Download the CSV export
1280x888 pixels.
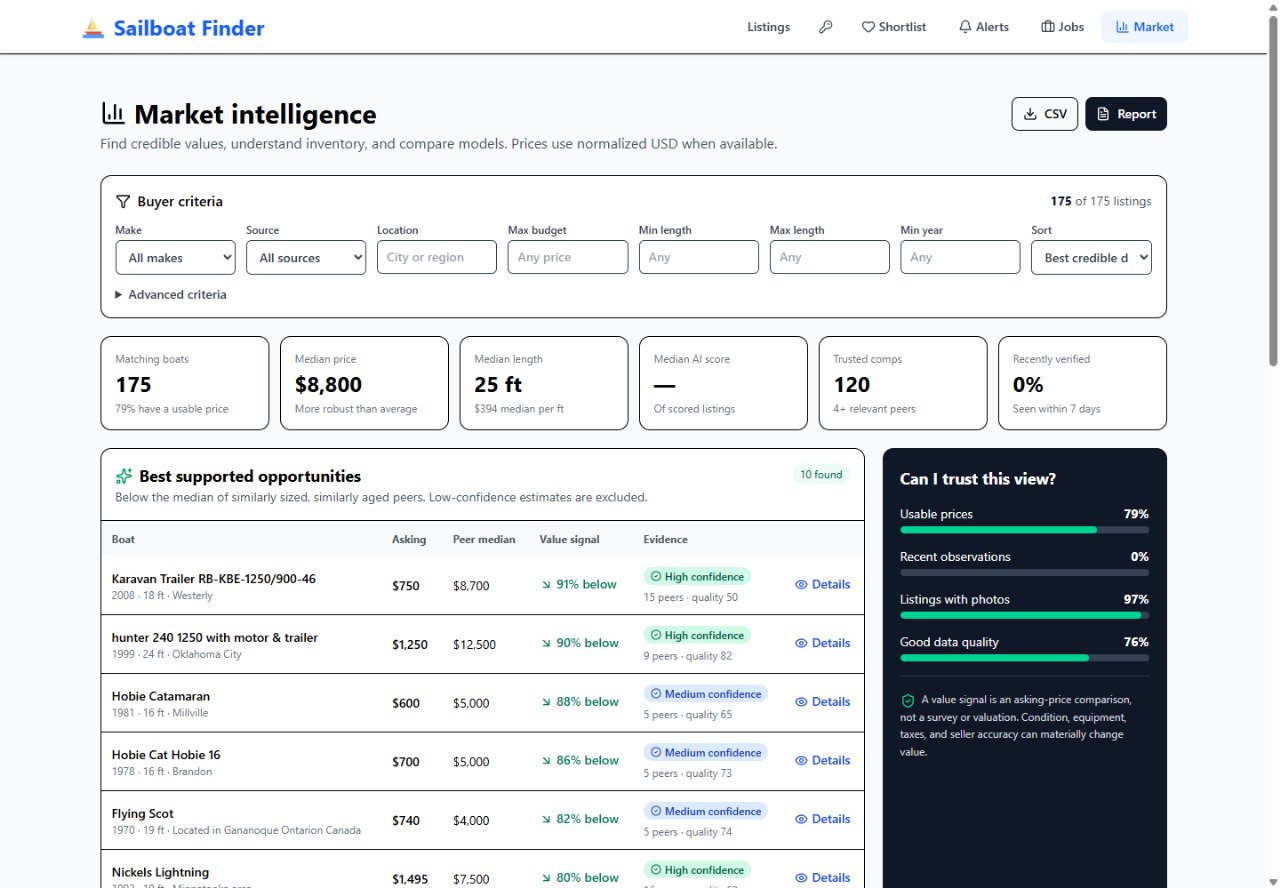pyautogui.click(x=1045, y=114)
